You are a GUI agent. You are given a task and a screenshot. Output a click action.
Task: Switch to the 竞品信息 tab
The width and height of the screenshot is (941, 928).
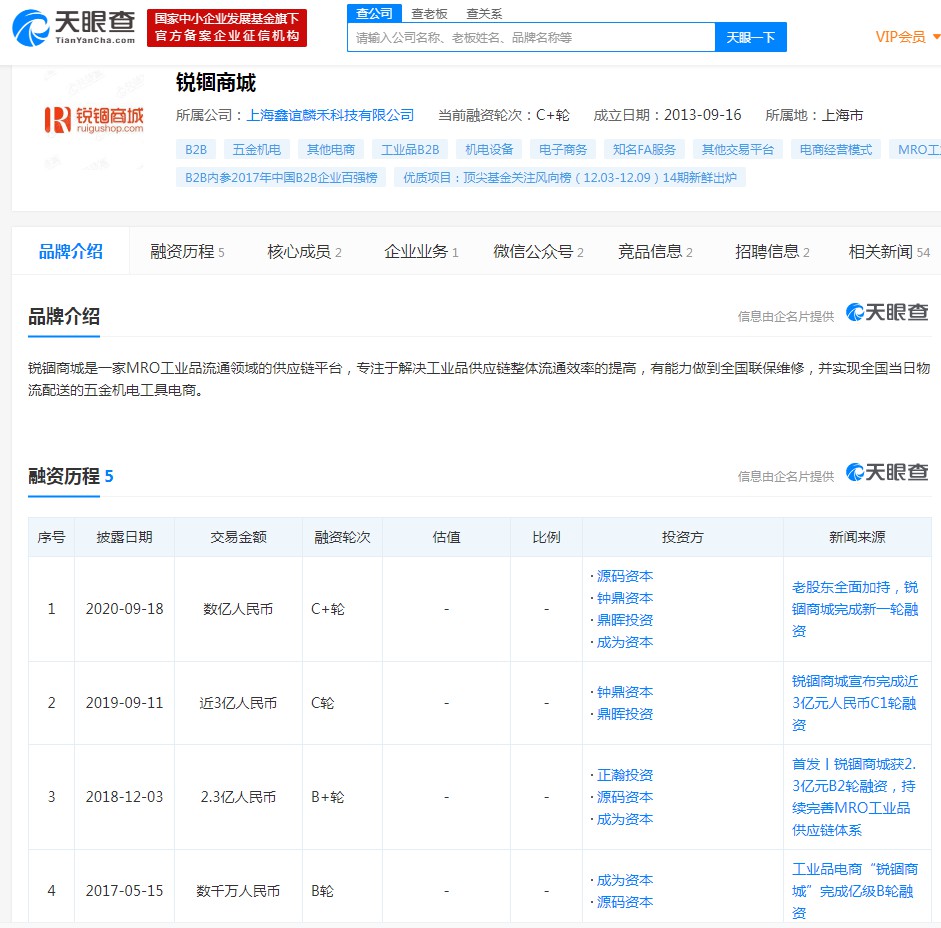point(655,252)
